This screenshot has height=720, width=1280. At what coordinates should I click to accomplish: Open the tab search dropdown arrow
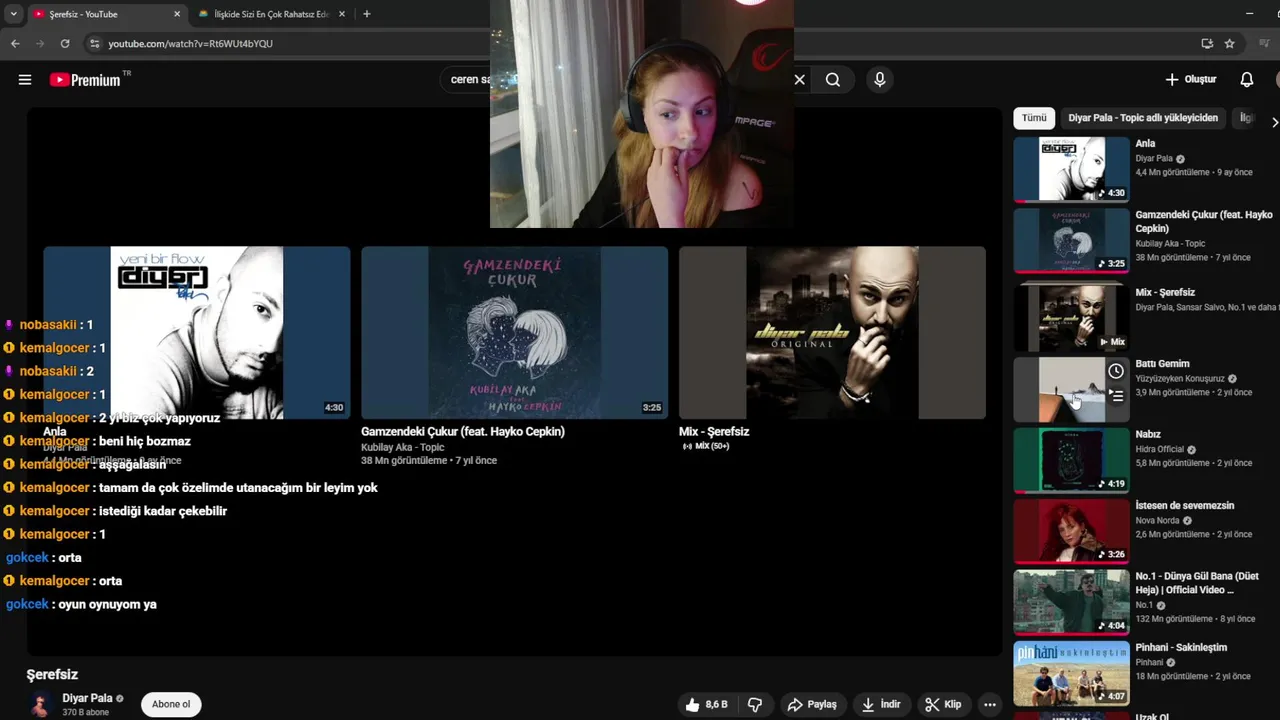(13, 14)
